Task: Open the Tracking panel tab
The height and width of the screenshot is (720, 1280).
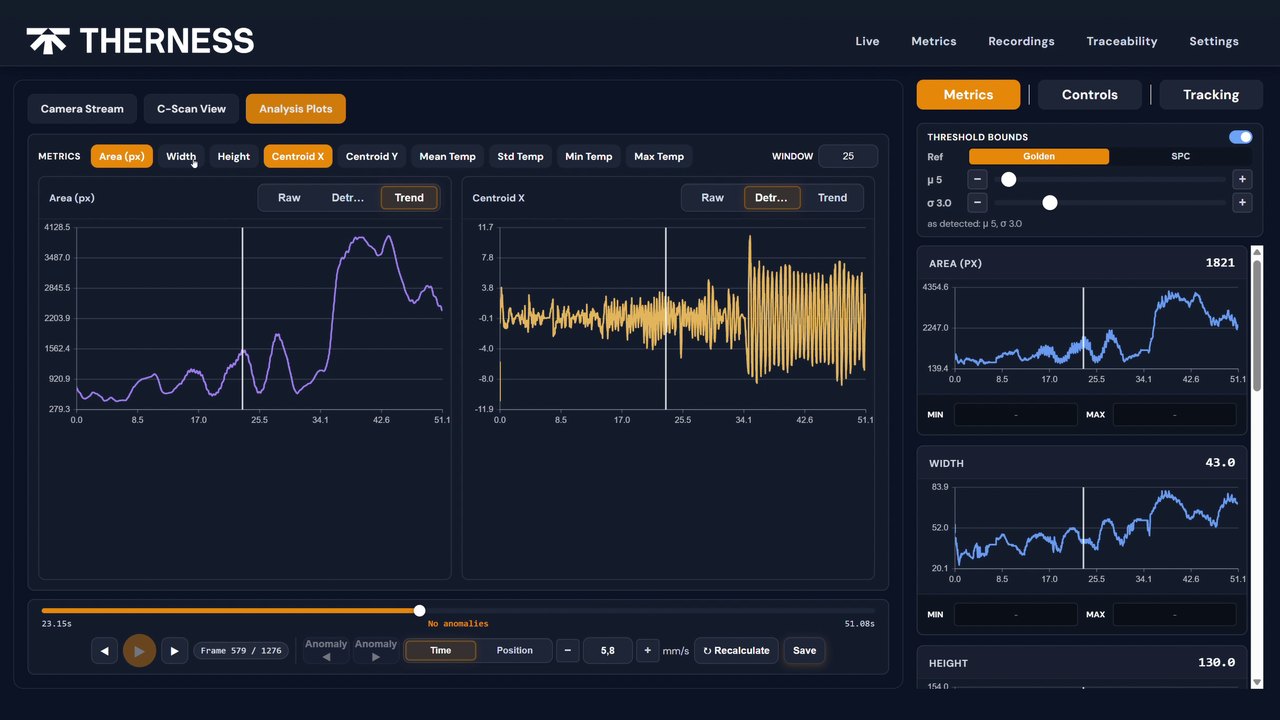Action: coord(1210,95)
